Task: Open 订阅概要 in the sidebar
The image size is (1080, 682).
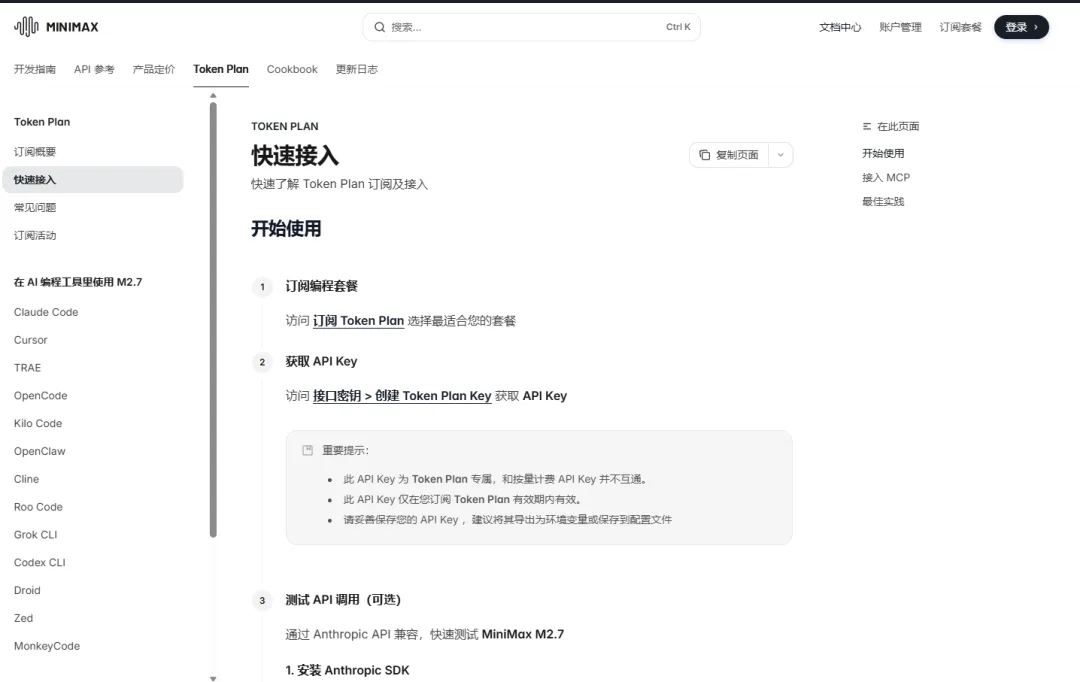Action: [x=35, y=152]
